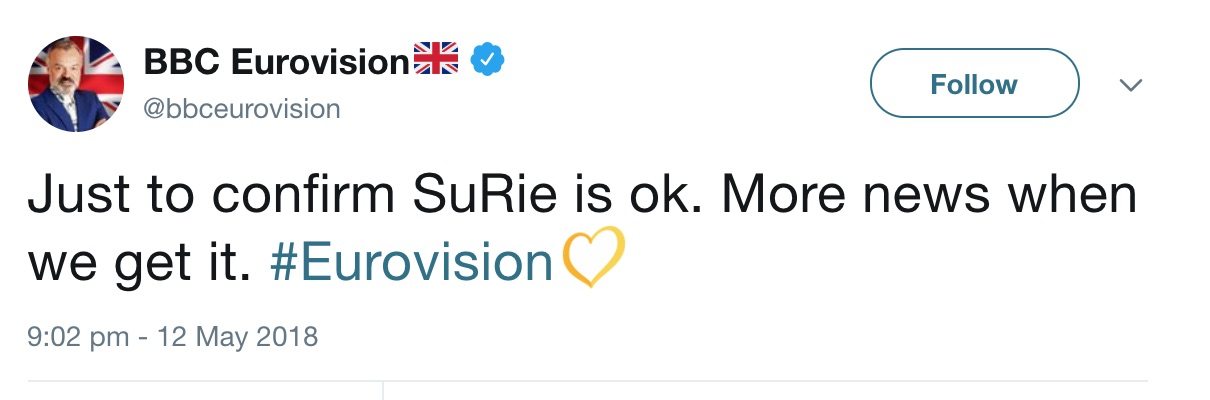Open the @bbceurovision handle link

tap(242, 108)
